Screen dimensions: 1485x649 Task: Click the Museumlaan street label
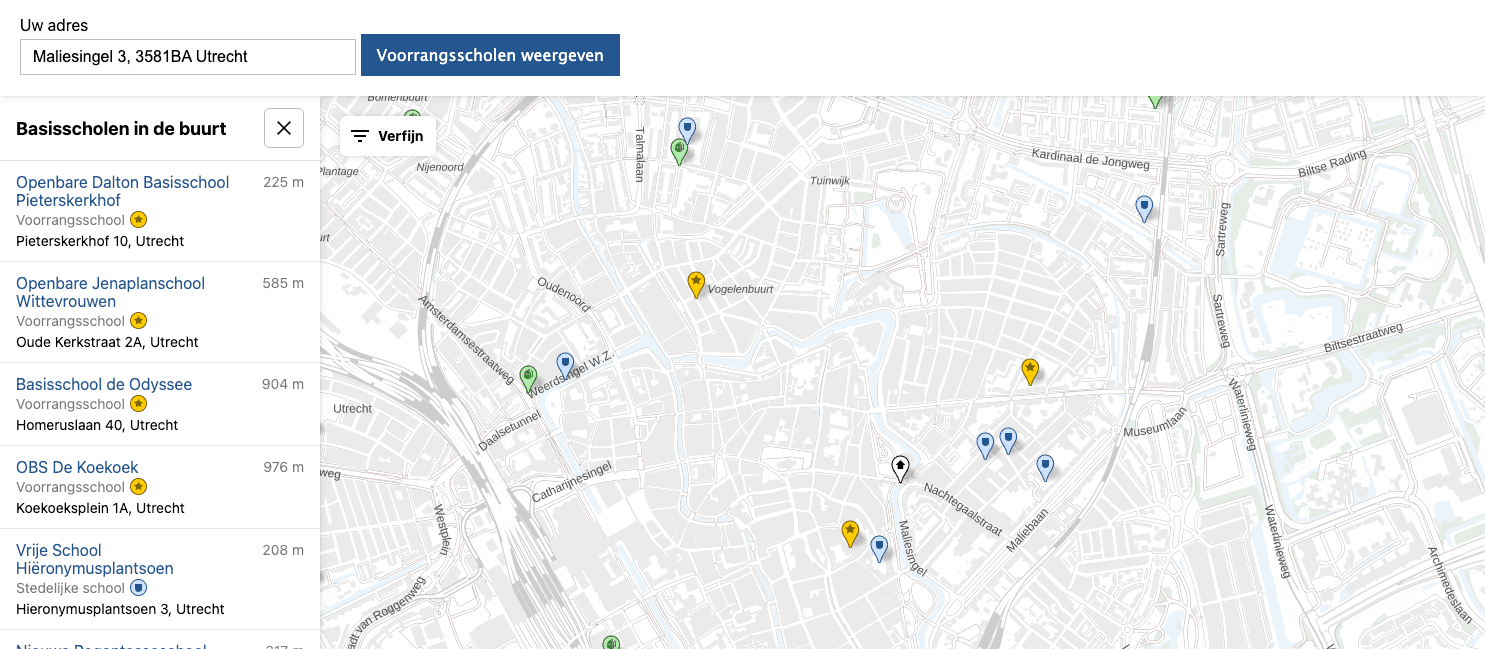pos(1156,424)
